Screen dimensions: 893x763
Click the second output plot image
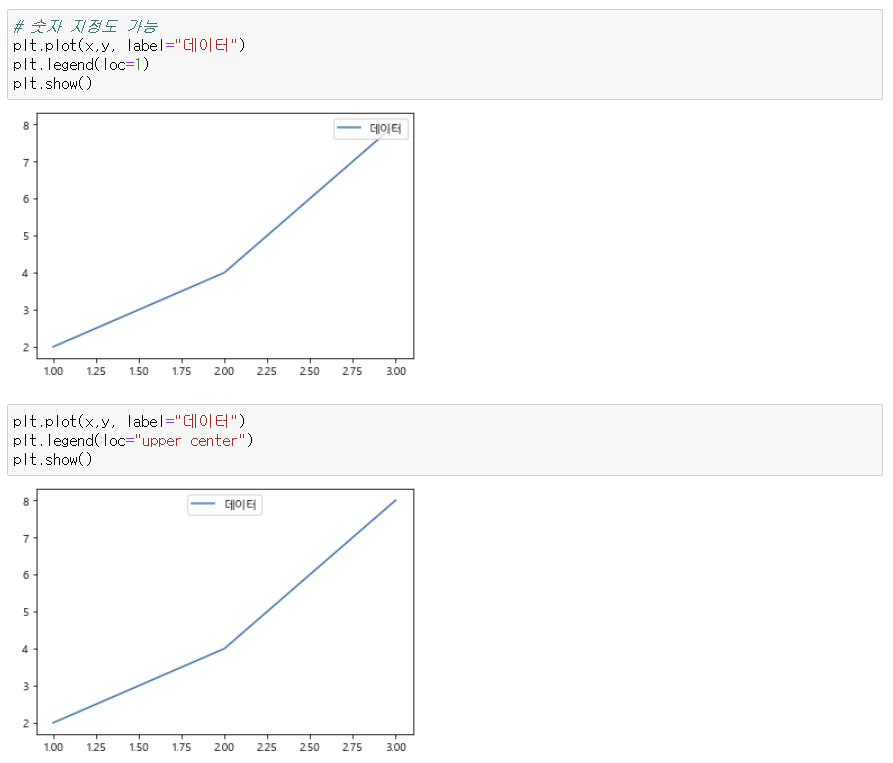[216, 621]
